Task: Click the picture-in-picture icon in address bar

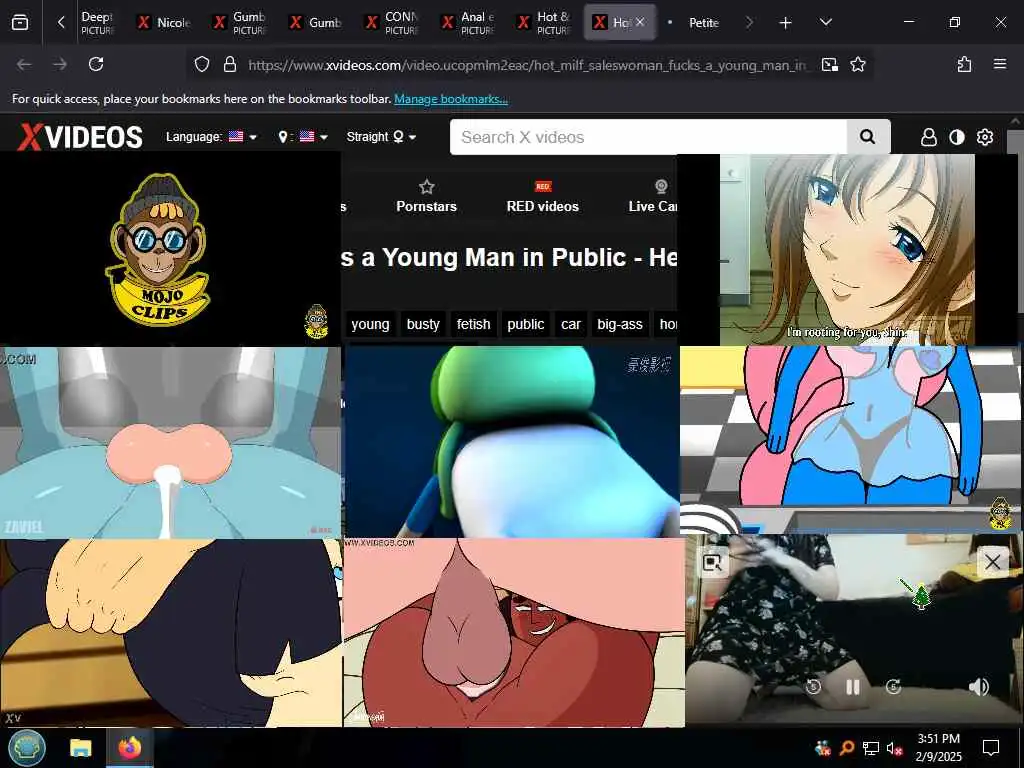Action: point(829,65)
